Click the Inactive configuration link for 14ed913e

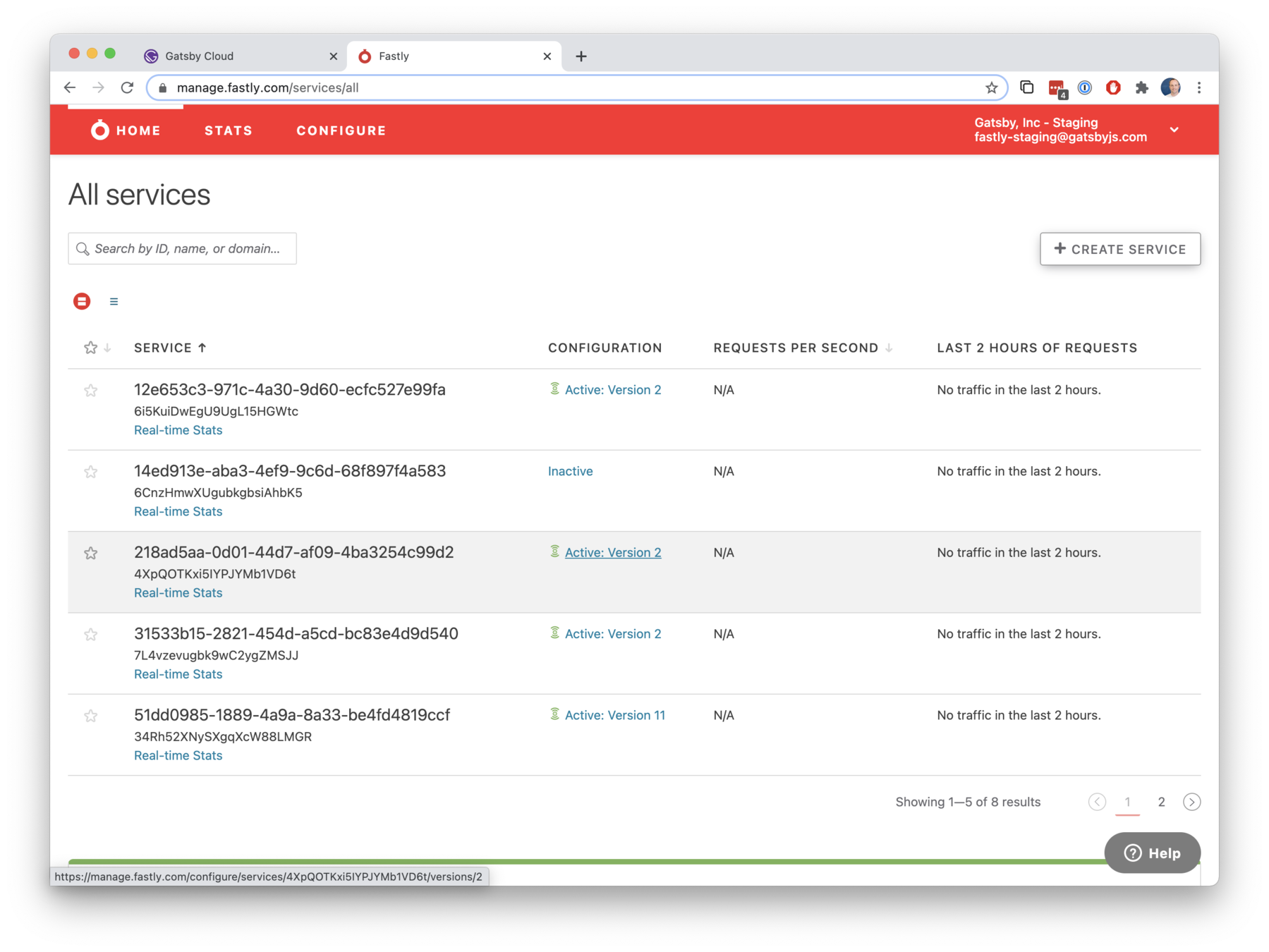click(570, 471)
